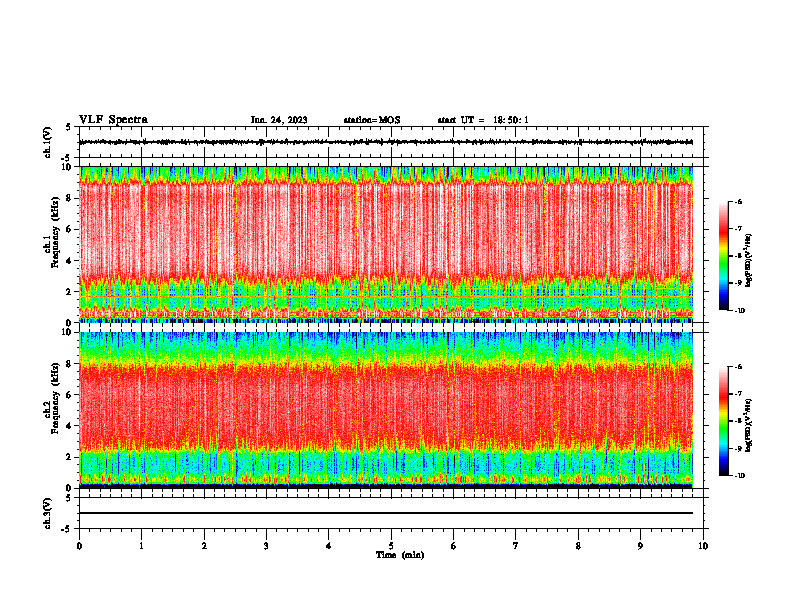792x612 pixels.
Task: Click time axis tick label "8"
Action: [x=578, y=546]
